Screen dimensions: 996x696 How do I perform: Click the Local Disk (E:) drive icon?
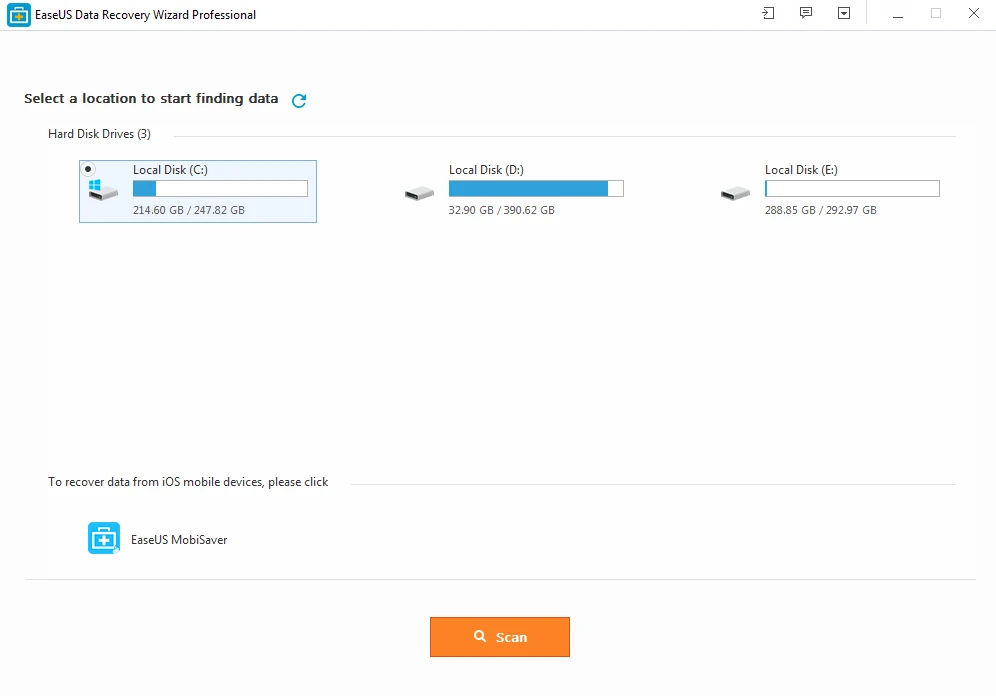click(x=735, y=193)
